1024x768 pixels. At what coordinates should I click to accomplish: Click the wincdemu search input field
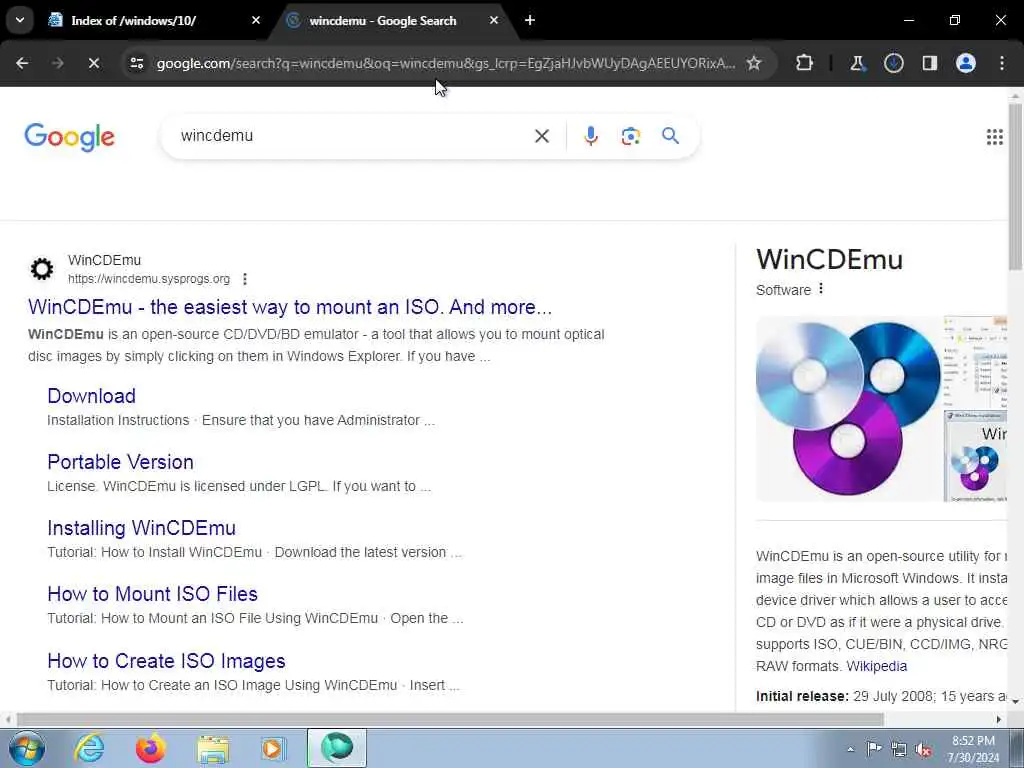(x=353, y=136)
